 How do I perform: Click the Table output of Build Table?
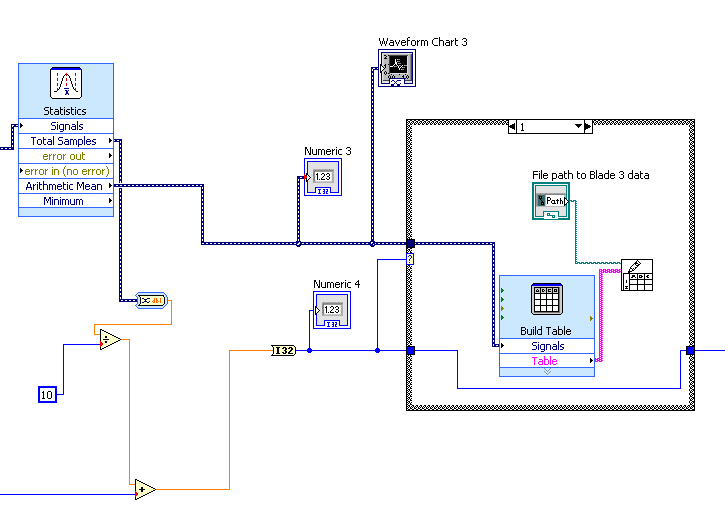547,360
